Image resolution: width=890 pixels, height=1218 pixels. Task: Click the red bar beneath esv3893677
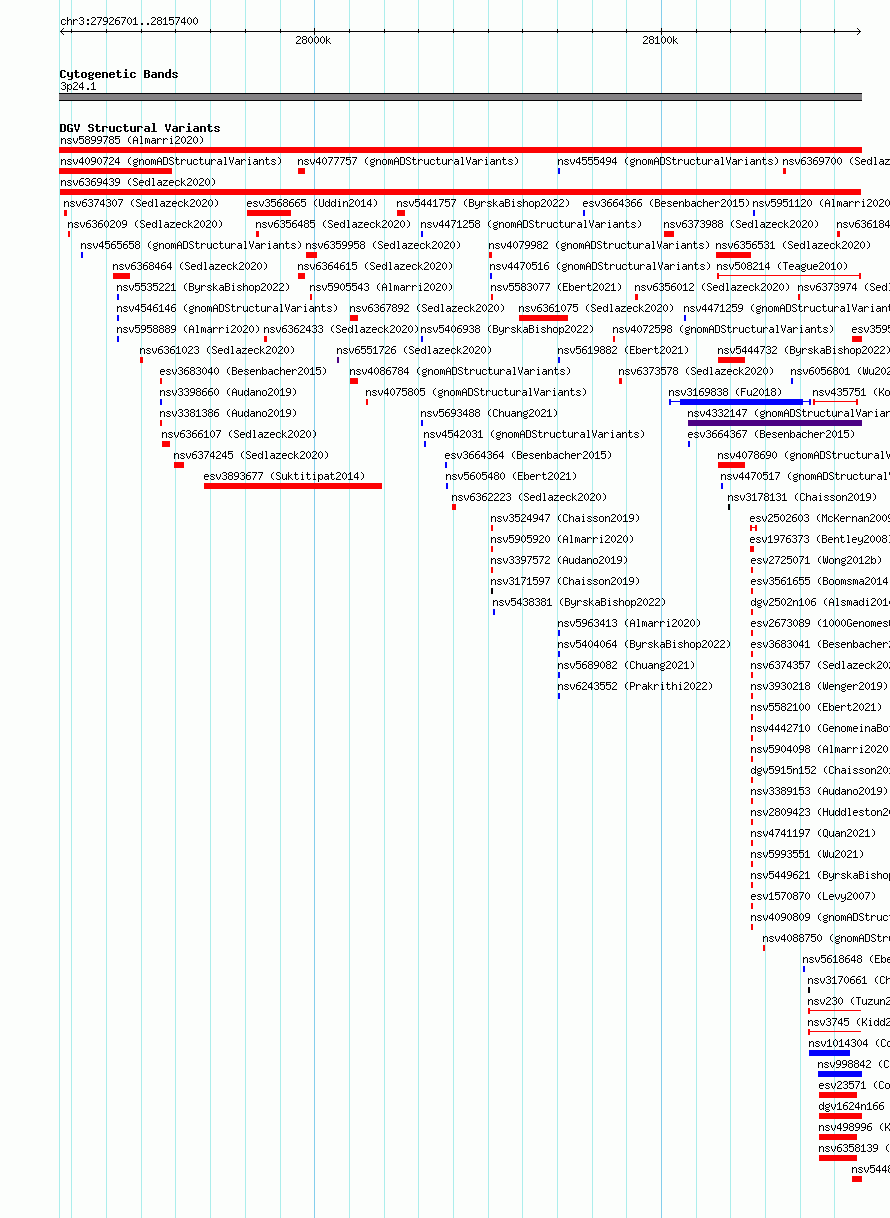[x=293, y=486]
